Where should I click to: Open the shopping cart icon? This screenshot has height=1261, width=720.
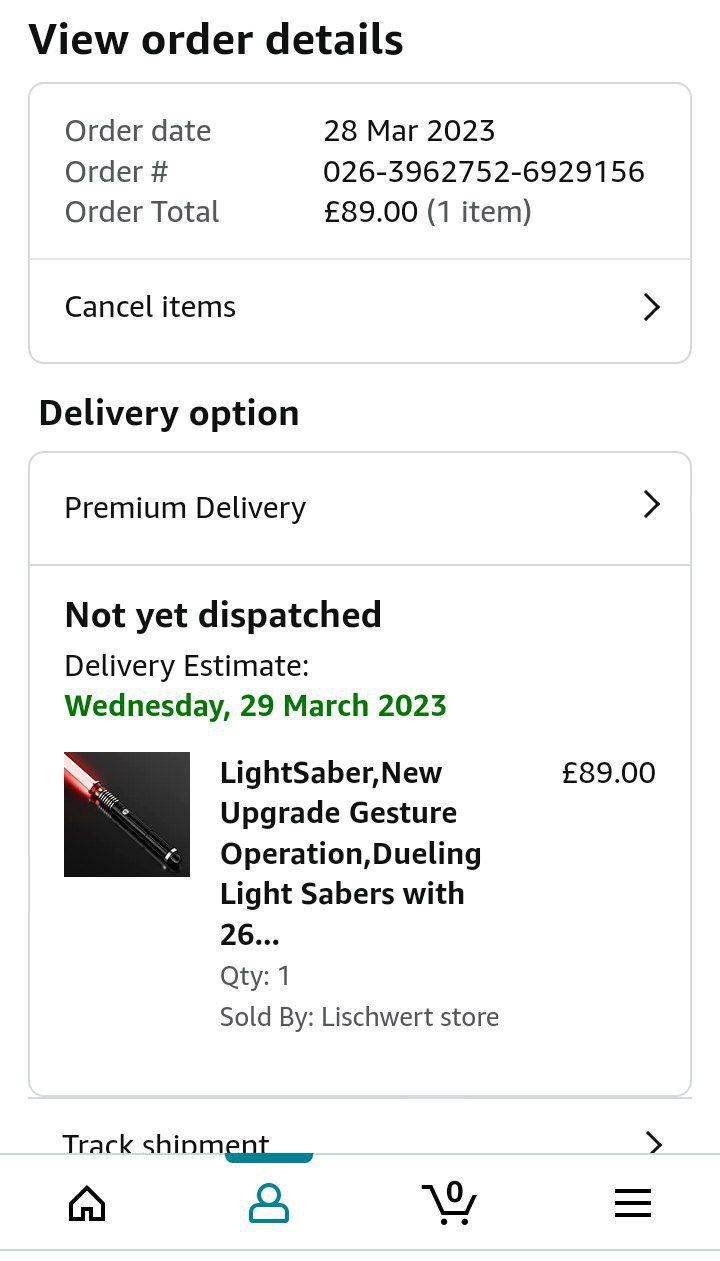(449, 1202)
